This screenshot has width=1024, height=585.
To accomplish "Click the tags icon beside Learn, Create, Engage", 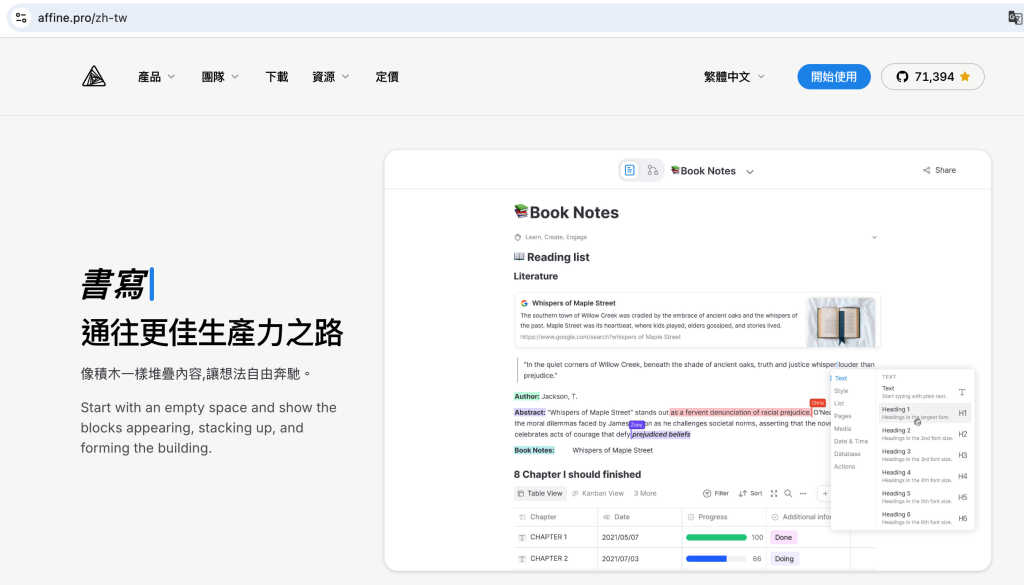I will [518, 237].
